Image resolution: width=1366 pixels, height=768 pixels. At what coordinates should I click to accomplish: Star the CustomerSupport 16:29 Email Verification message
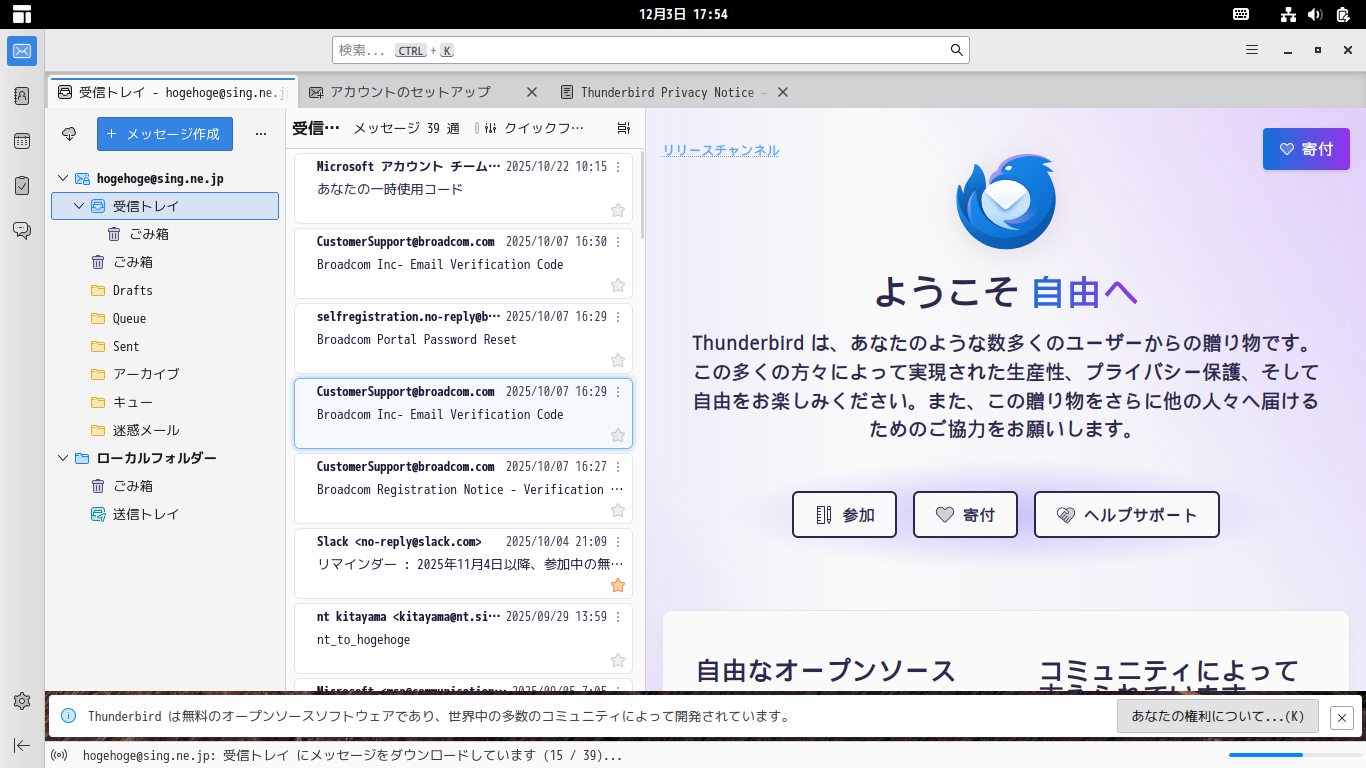[x=618, y=435]
